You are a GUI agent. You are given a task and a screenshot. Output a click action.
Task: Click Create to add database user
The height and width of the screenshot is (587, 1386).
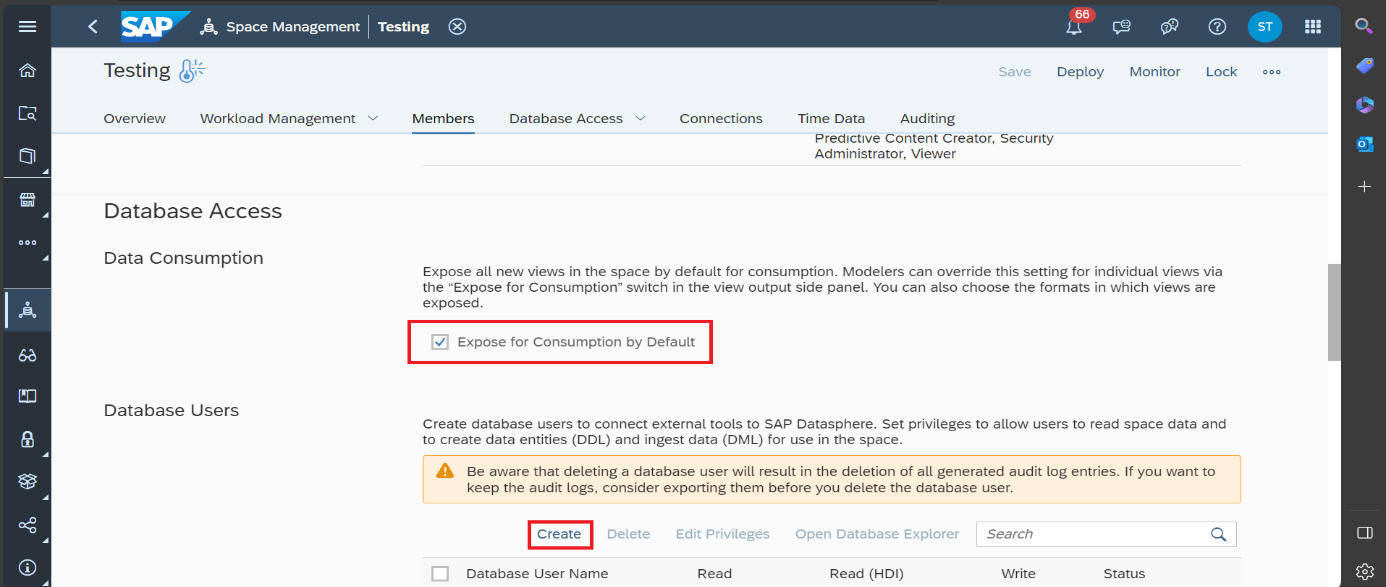[559, 534]
